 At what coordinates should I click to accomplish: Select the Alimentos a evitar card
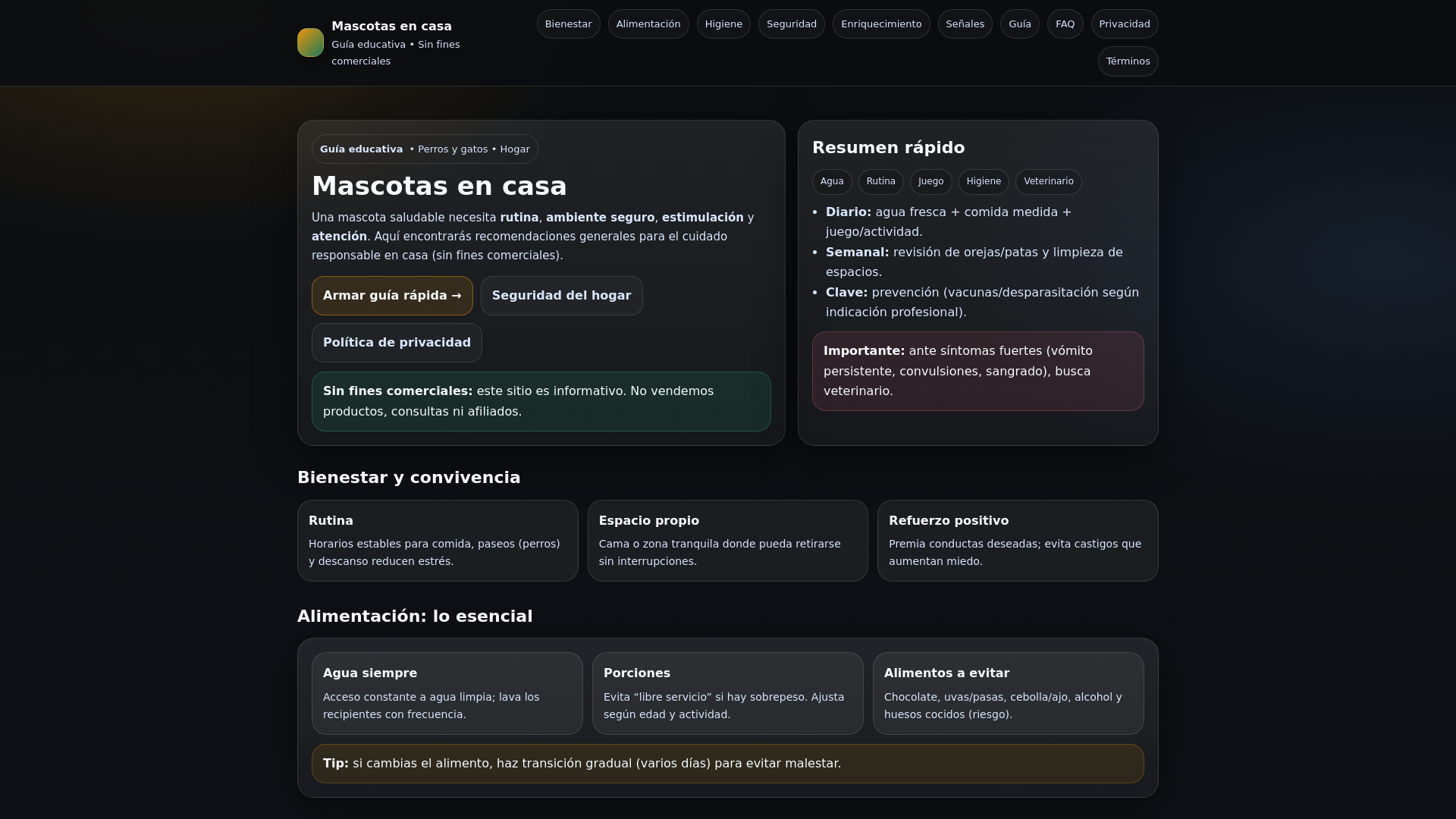1008,693
